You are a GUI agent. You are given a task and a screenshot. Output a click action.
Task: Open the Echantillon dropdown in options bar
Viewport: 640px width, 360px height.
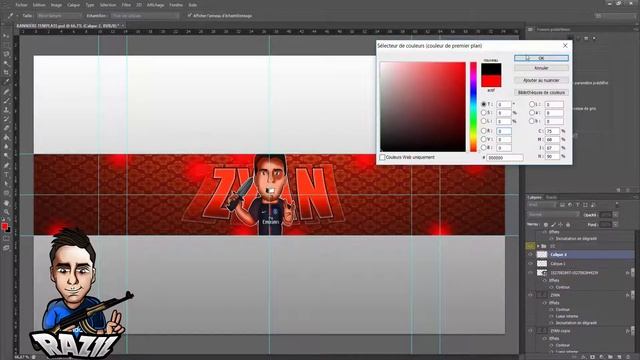[145, 16]
